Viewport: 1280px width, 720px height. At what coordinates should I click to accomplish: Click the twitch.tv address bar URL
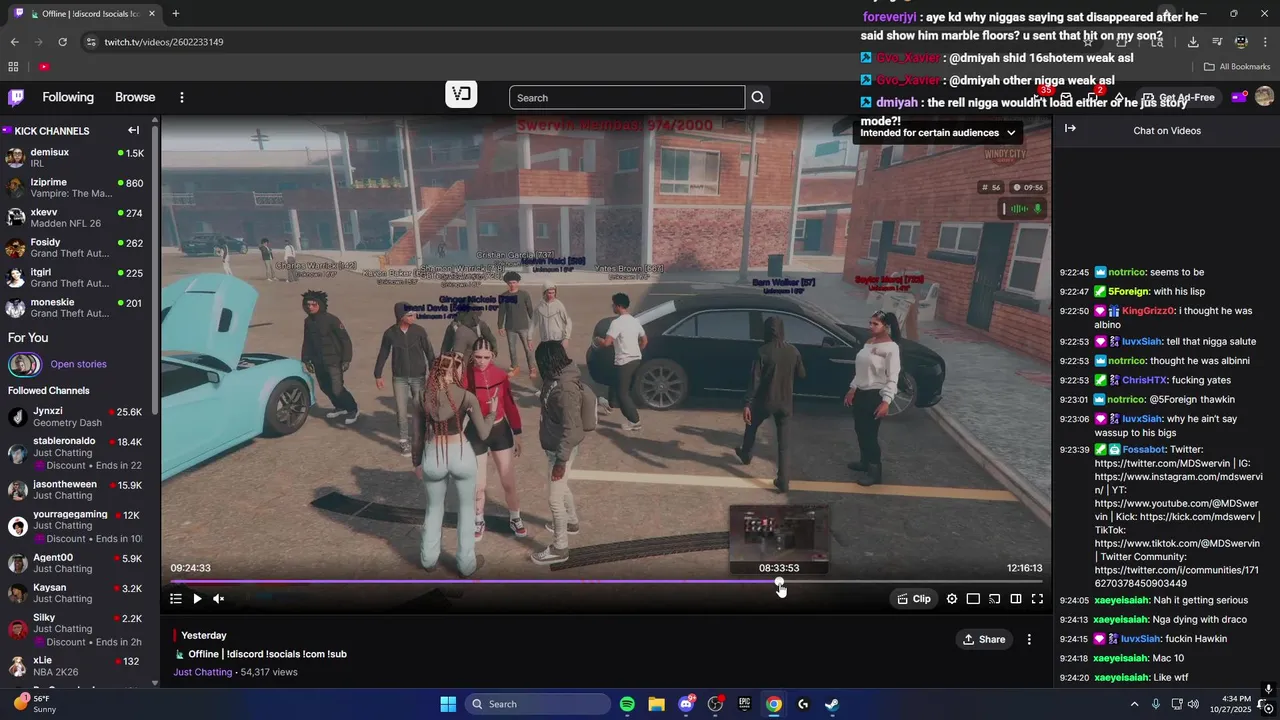coord(164,42)
